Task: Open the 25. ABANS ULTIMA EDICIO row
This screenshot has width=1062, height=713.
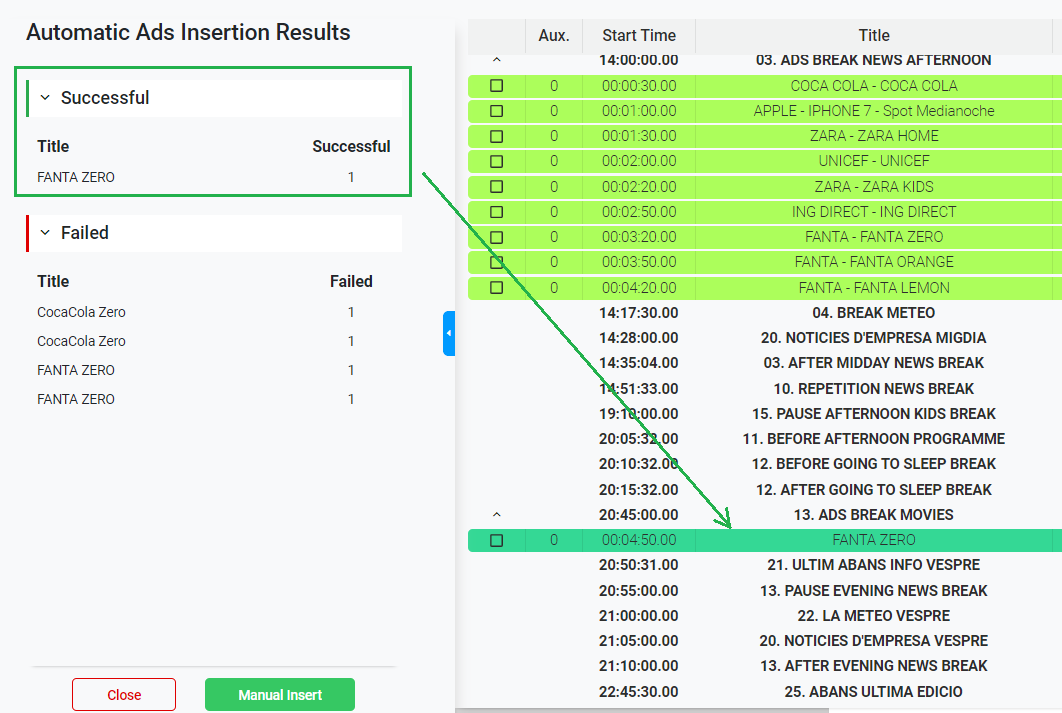Action: (873, 691)
